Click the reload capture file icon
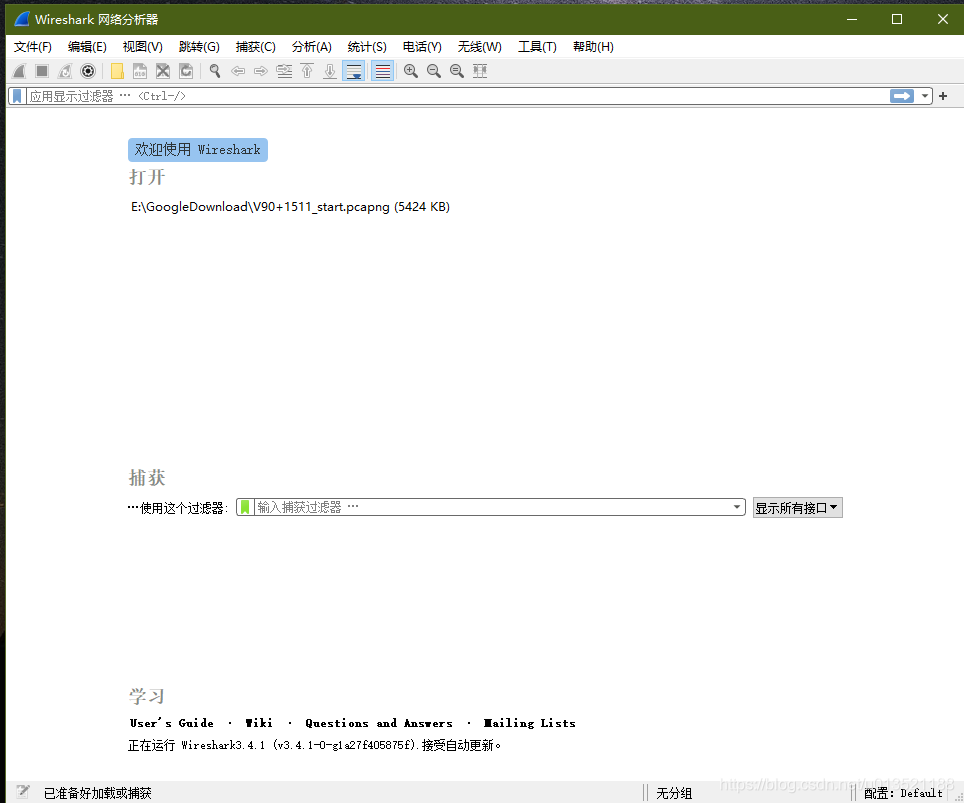Viewport: 964px width, 803px height. pyautogui.click(x=186, y=71)
